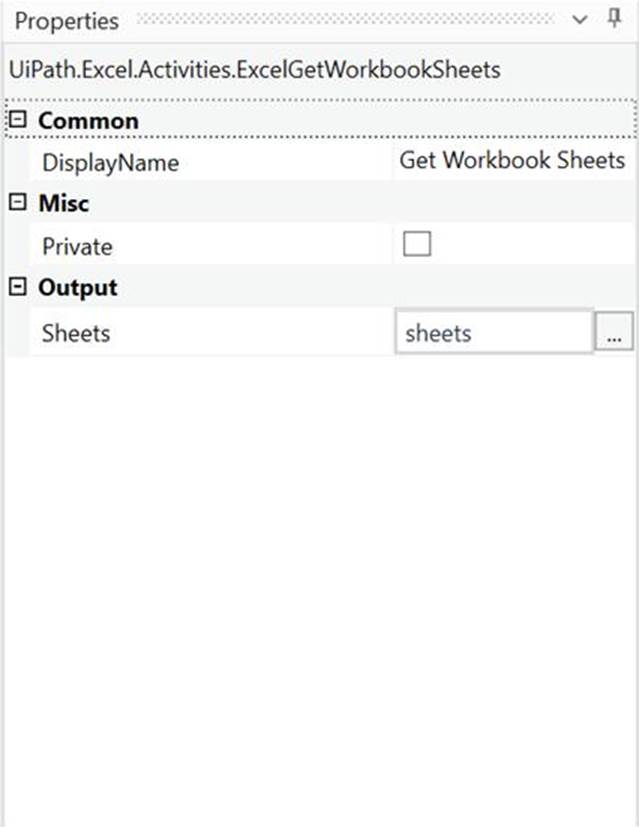Select the Sheets property row label
Screen dimensions: 639x827
(x=76, y=334)
